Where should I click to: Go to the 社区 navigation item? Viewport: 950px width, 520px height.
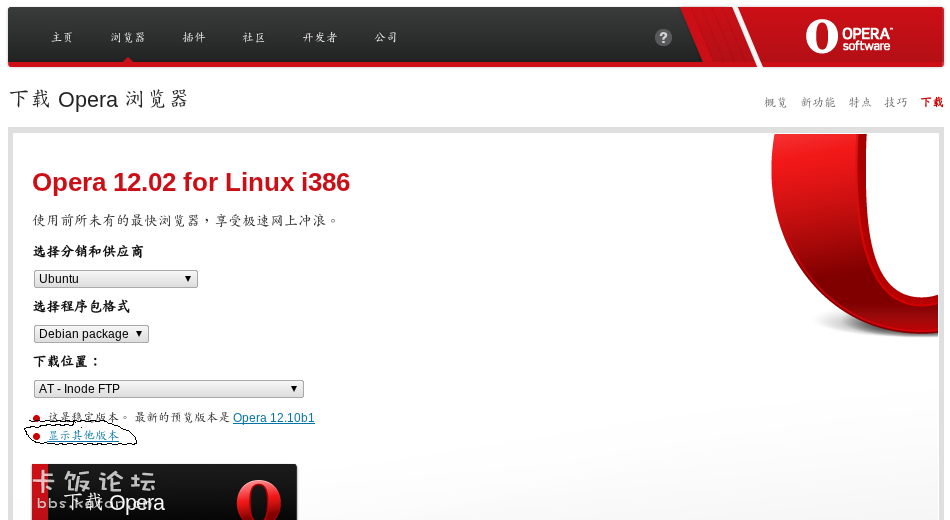click(x=254, y=38)
